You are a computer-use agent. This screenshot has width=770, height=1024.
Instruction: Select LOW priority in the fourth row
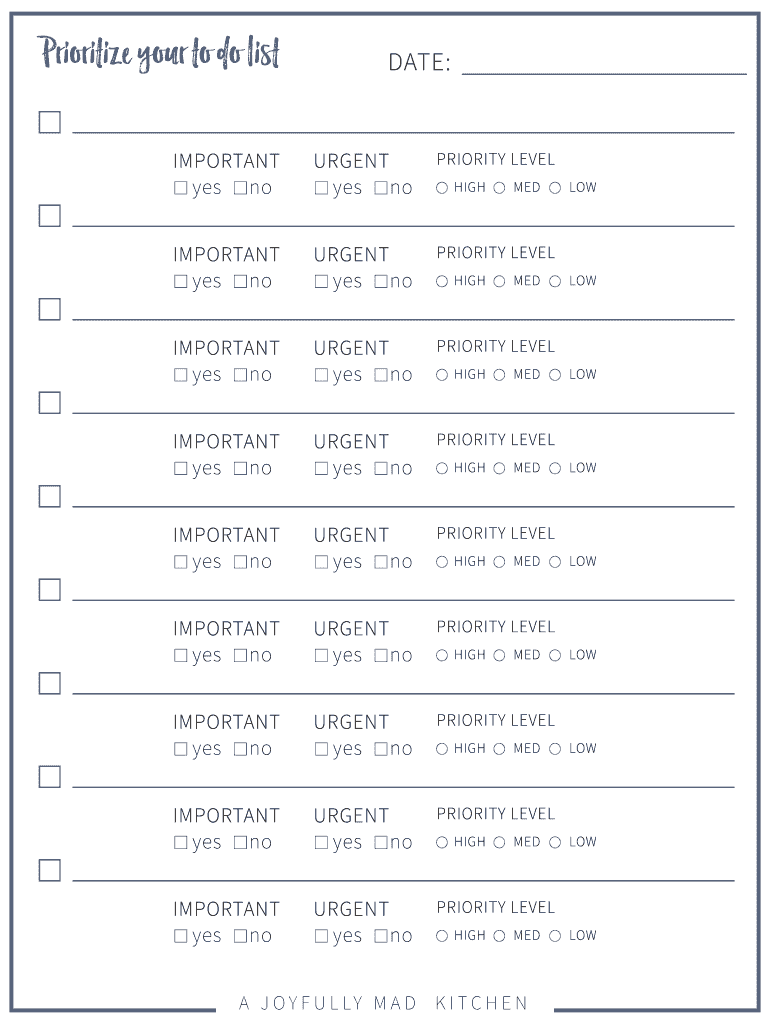click(x=555, y=468)
